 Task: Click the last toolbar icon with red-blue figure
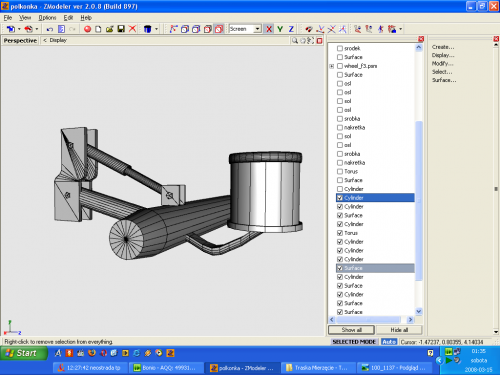(x=392, y=29)
